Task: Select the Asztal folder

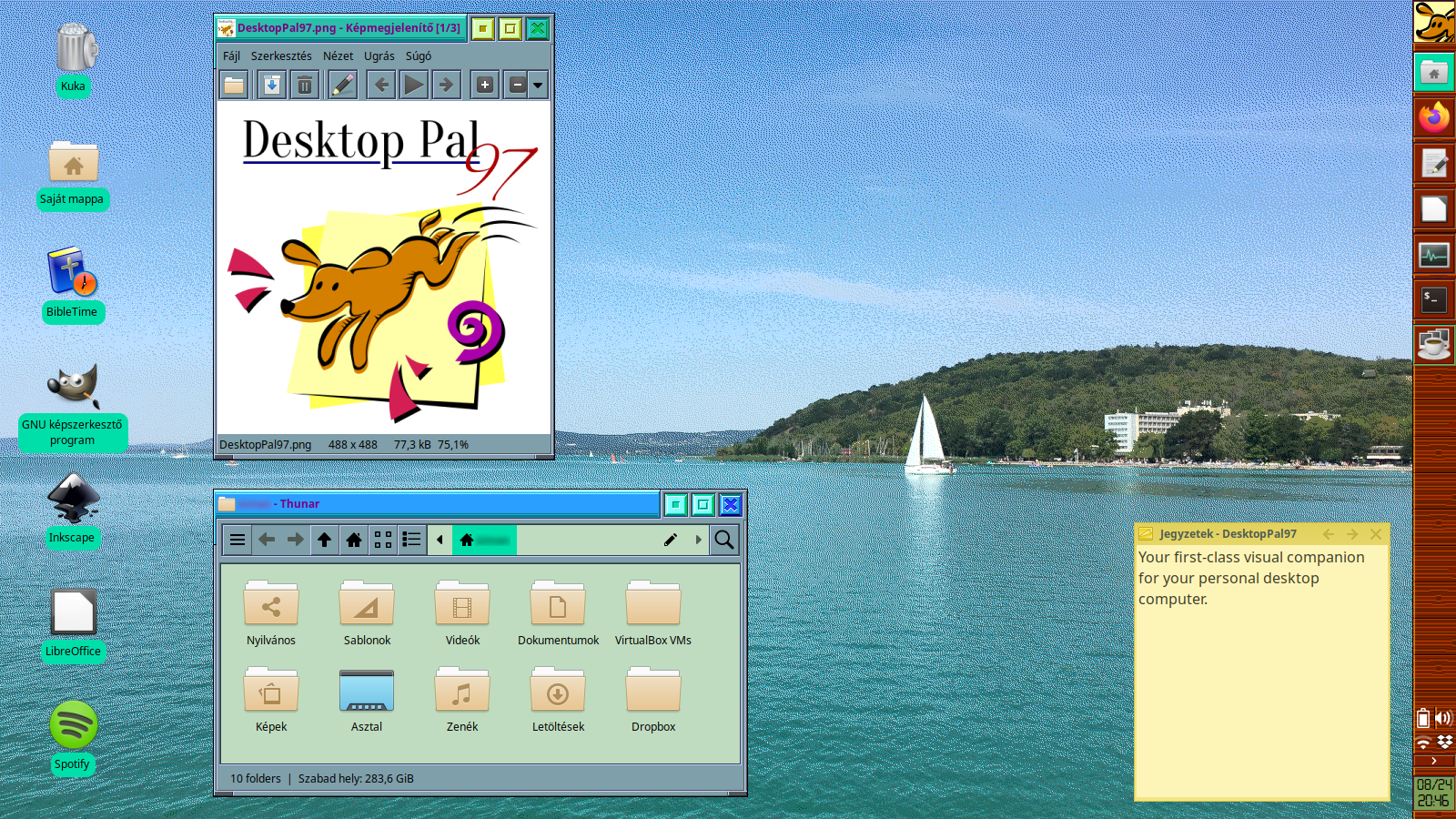Action: (367, 700)
